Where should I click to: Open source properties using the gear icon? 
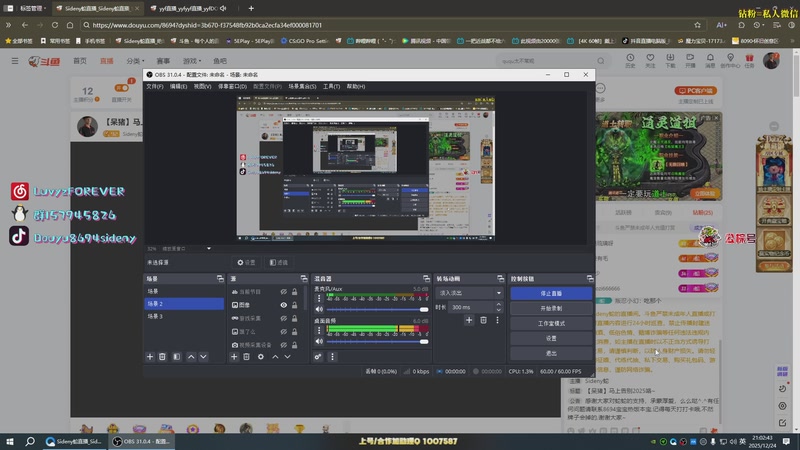(x=261, y=356)
